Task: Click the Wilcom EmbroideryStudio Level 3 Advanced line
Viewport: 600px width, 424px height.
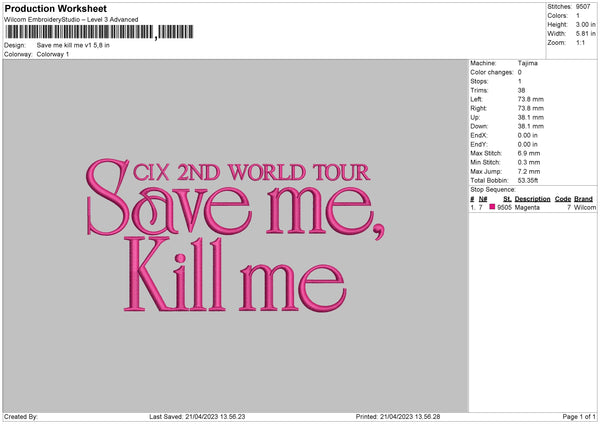Action: click(71, 20)
